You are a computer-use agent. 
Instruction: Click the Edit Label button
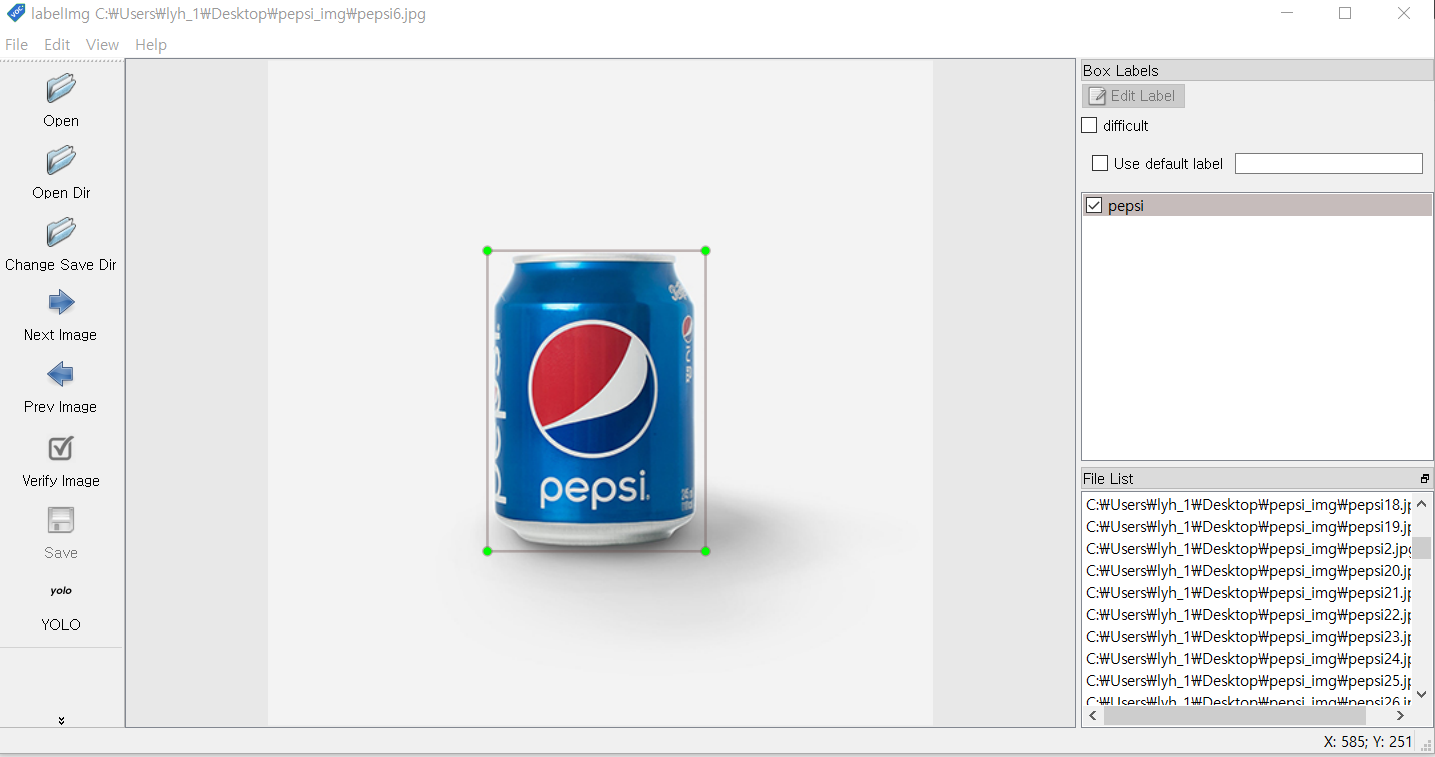tap(1133, 96)
